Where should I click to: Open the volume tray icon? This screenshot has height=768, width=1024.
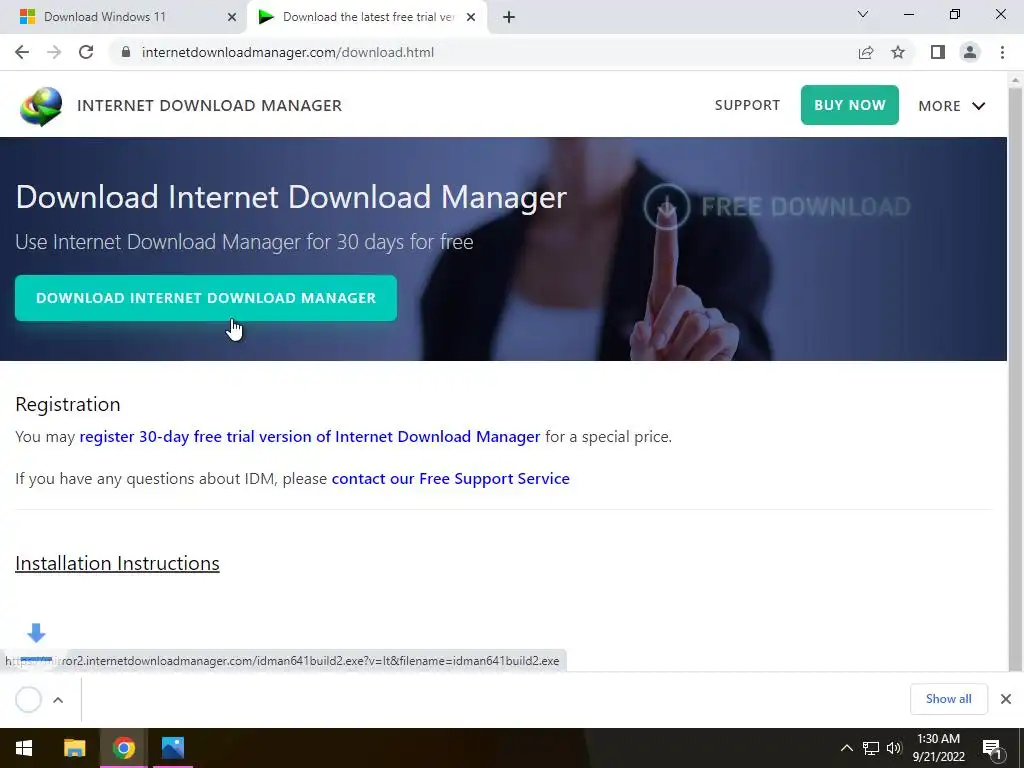(894, 748)
